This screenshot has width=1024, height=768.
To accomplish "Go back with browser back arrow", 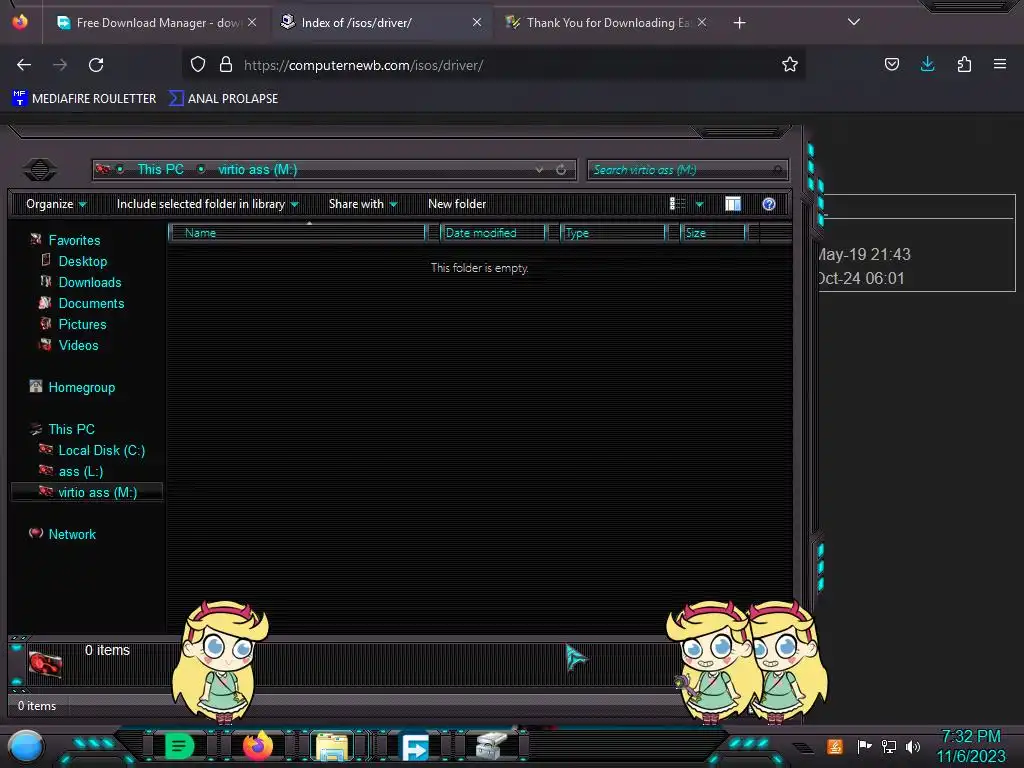I will tap(24, 65).
